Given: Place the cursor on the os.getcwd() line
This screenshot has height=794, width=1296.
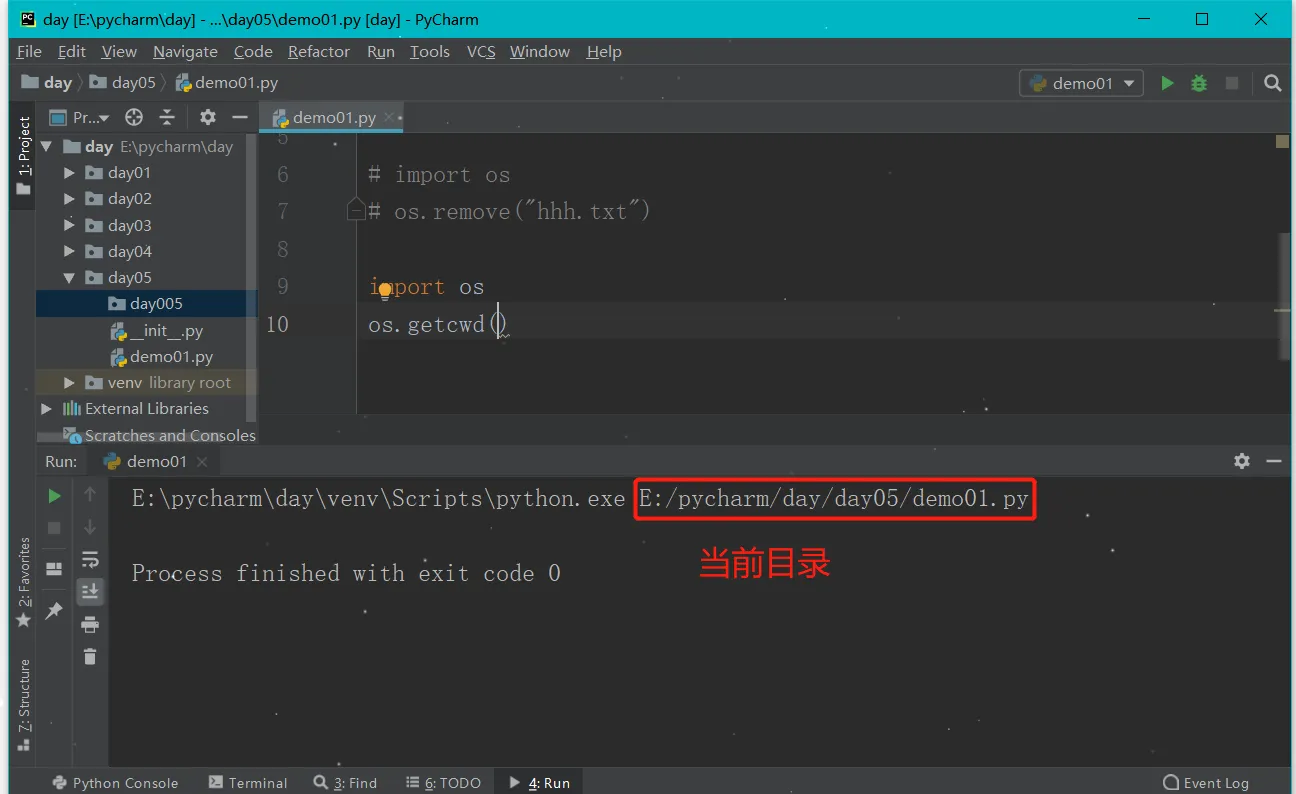Looking at the screenshot, I should (438, 324).
